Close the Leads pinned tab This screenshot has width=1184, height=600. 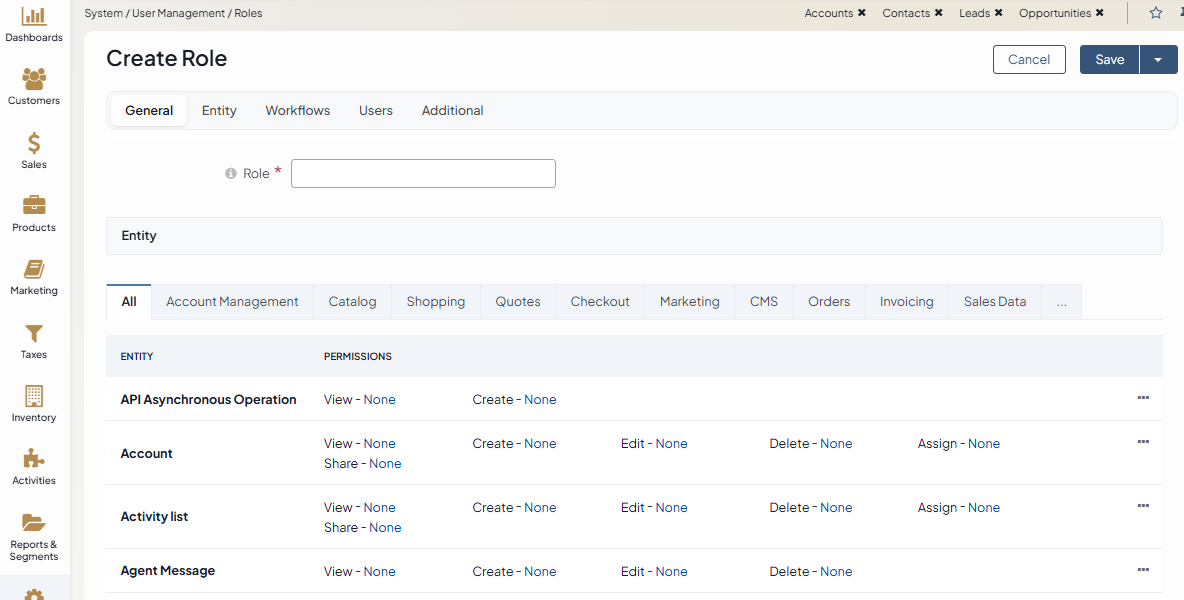[998, 13]
